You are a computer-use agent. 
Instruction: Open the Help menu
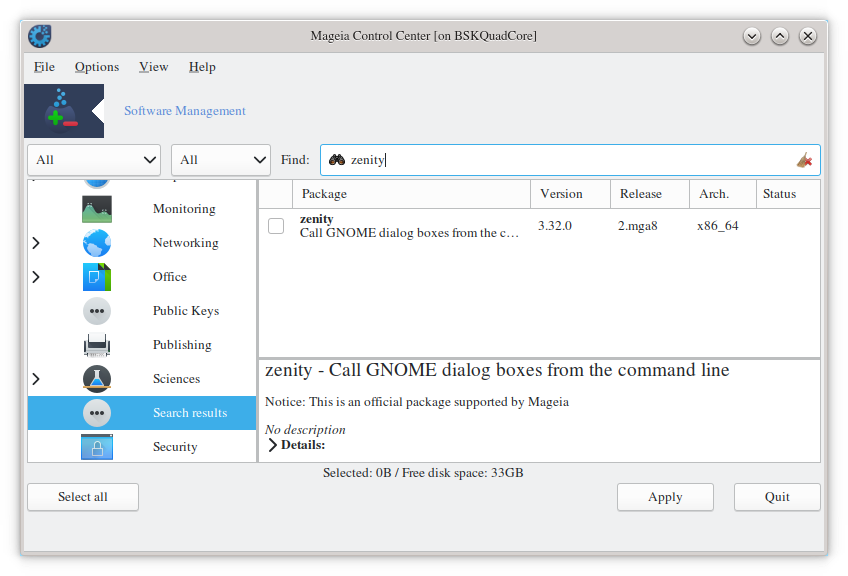pos(202,67)
